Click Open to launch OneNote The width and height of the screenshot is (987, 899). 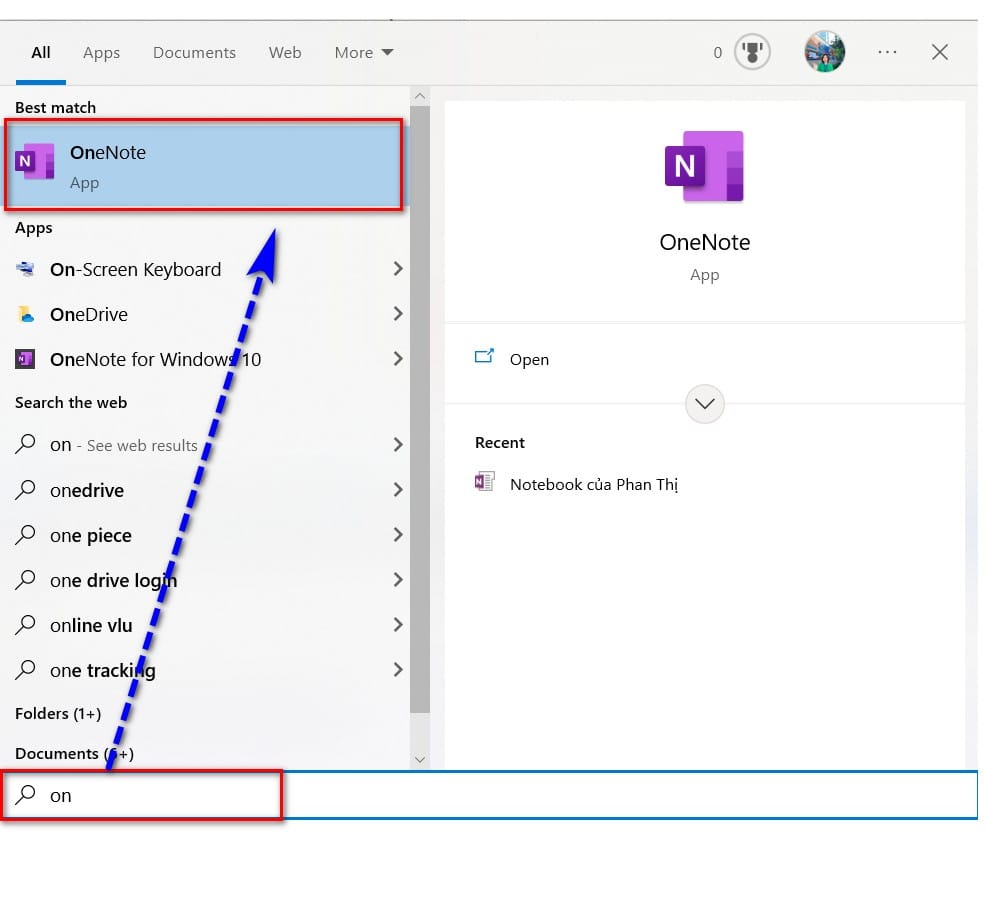click(x=529, y=359)
